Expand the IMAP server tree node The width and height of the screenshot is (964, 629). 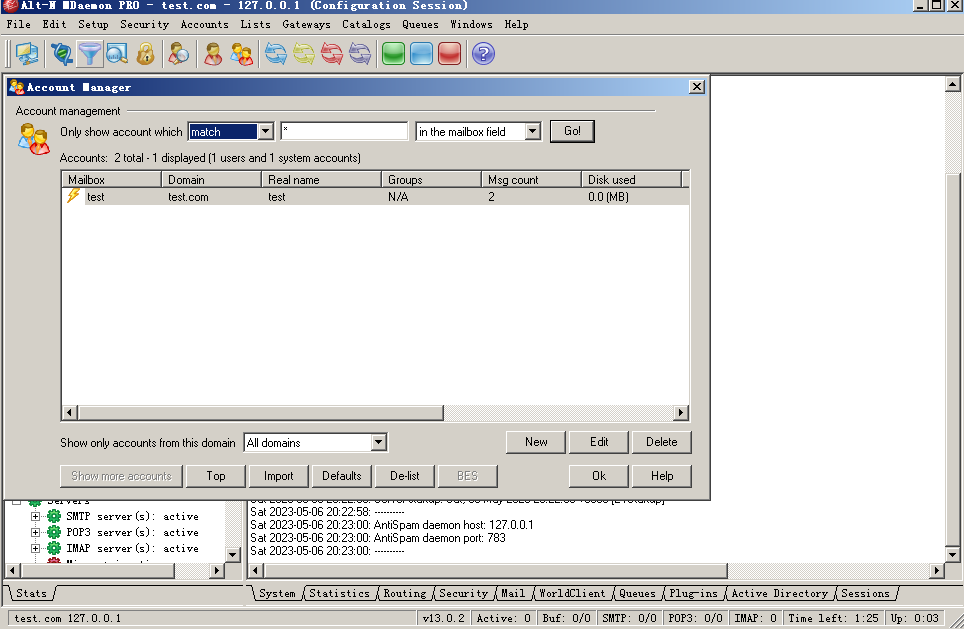36,548
